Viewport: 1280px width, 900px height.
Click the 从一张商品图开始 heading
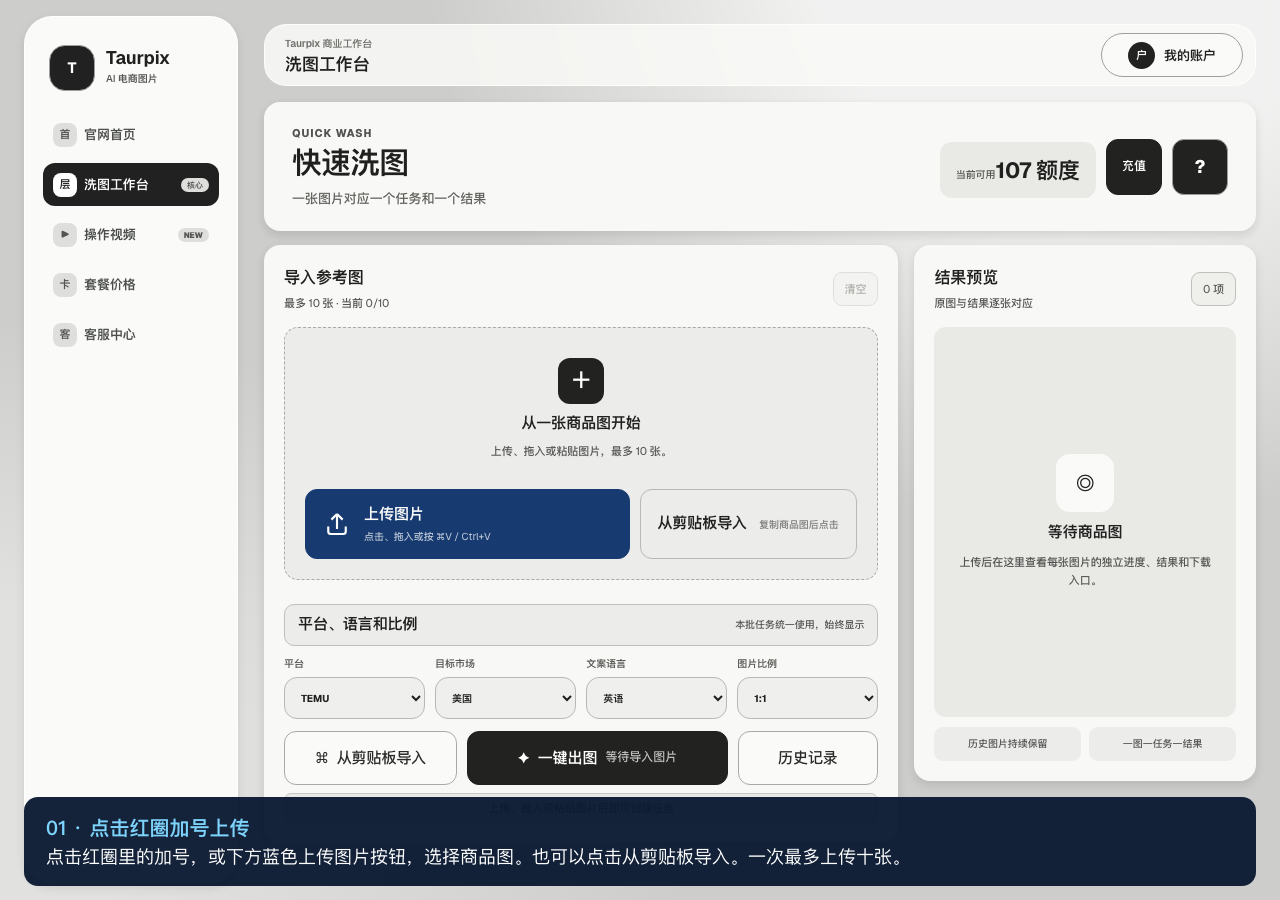pos(581,423)
